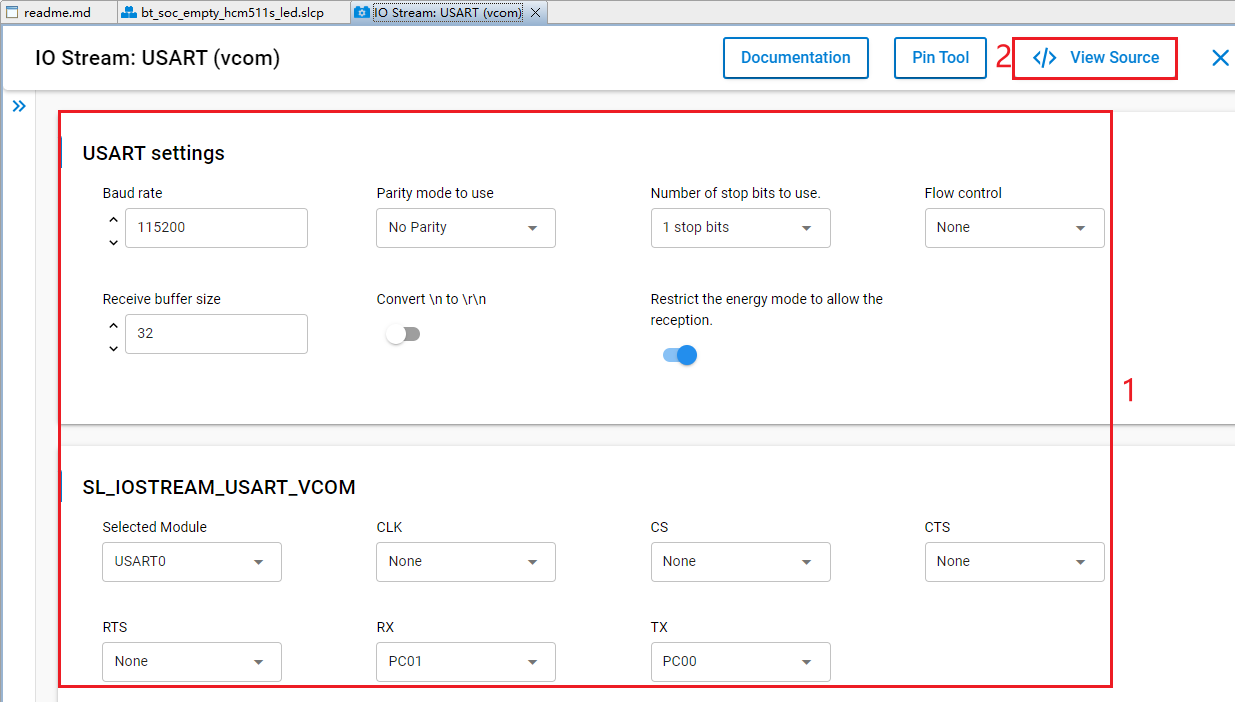The image size is (1235, 702).
Task: Click the Documentation button
Action: click(795, 58)
